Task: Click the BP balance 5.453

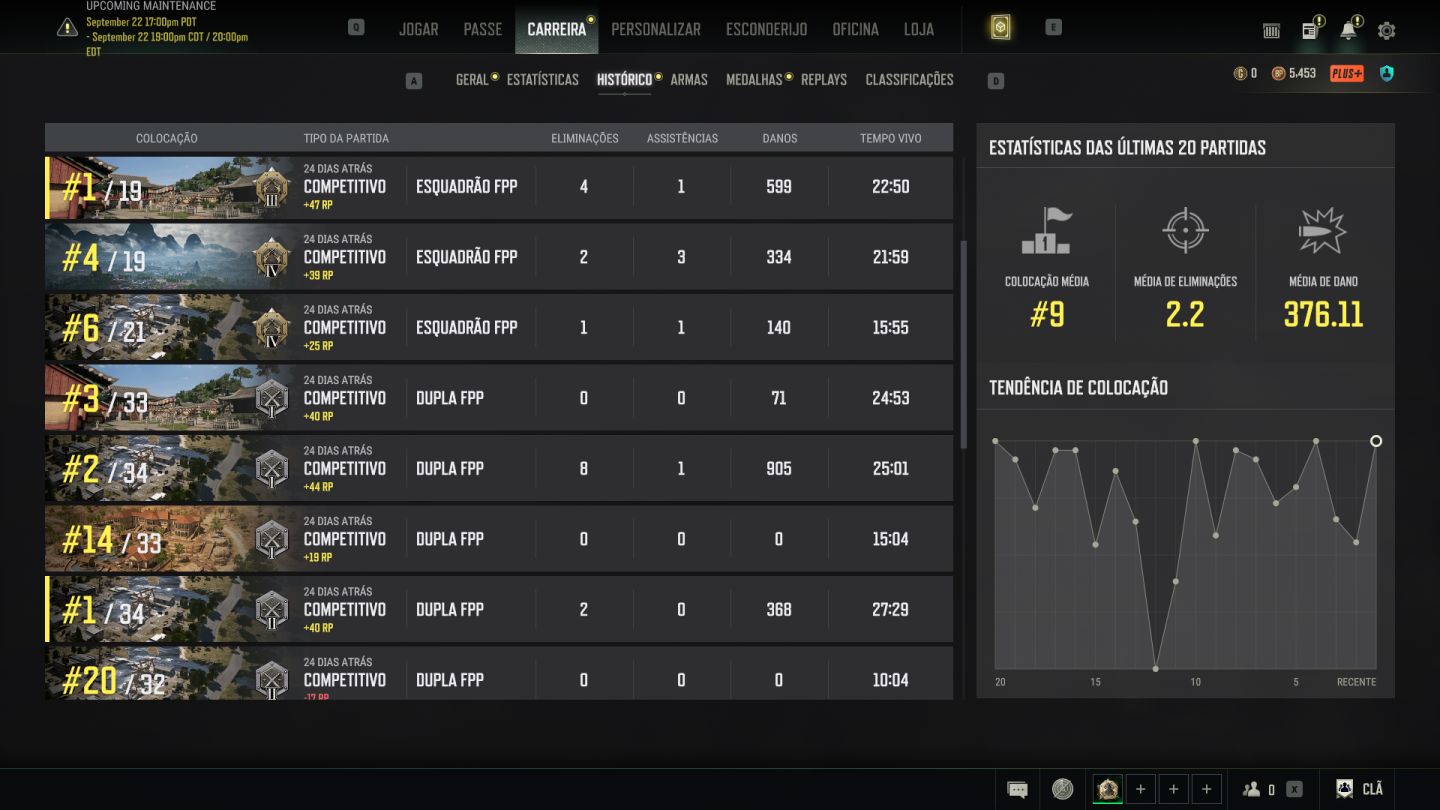Action: click(1294, 73)
